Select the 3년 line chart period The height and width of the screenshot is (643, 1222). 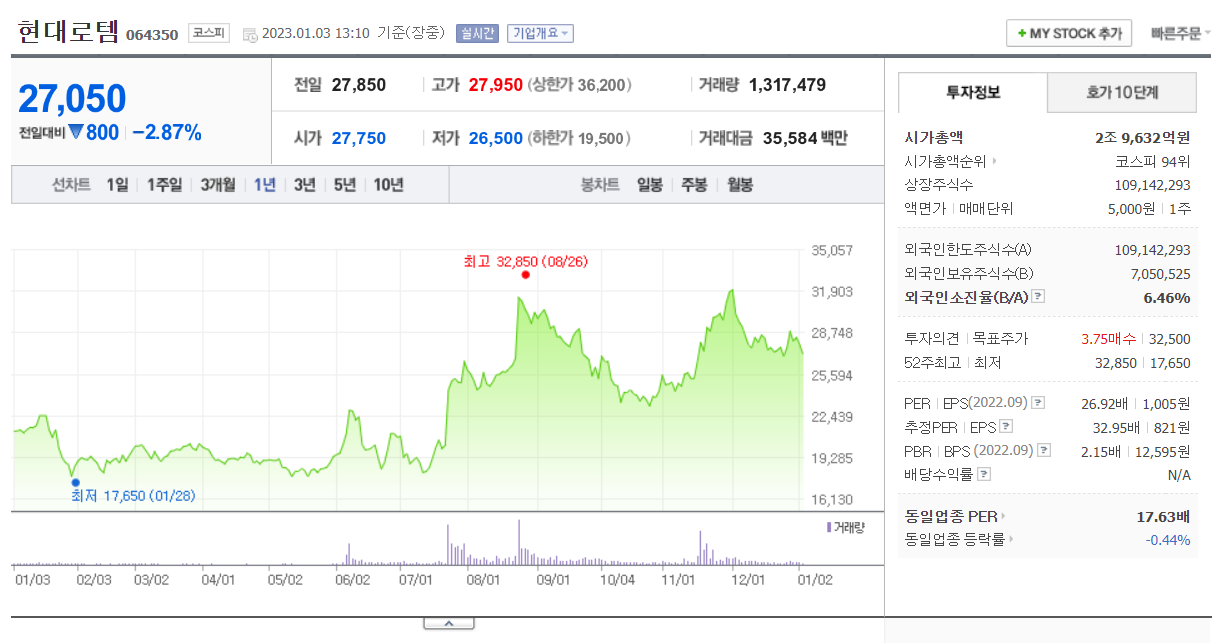(x=305, y=185)
